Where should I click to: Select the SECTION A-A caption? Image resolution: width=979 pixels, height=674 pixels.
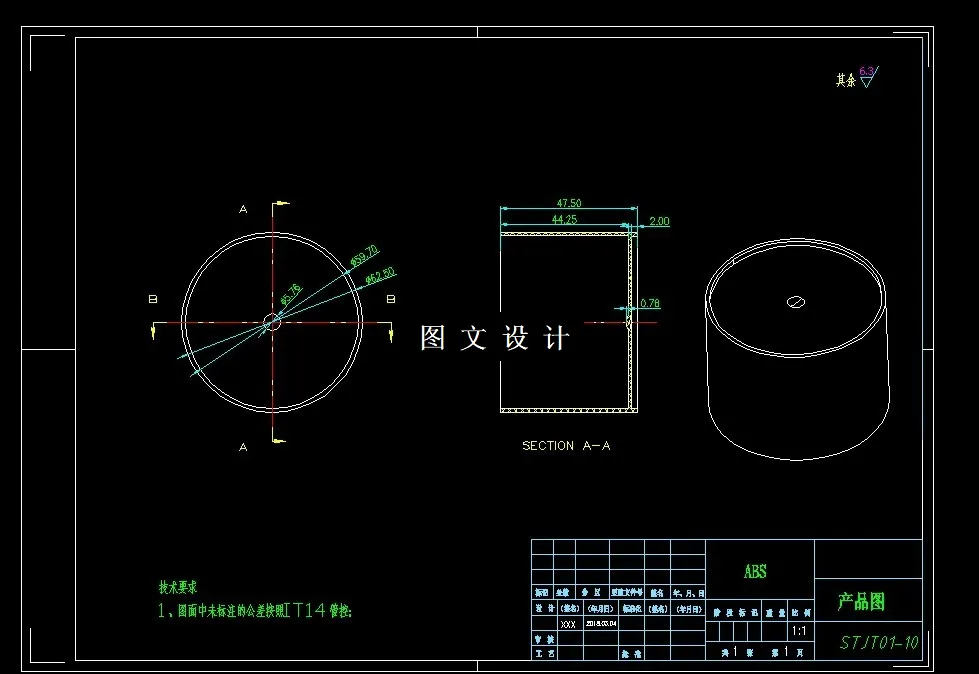[566, 446]
